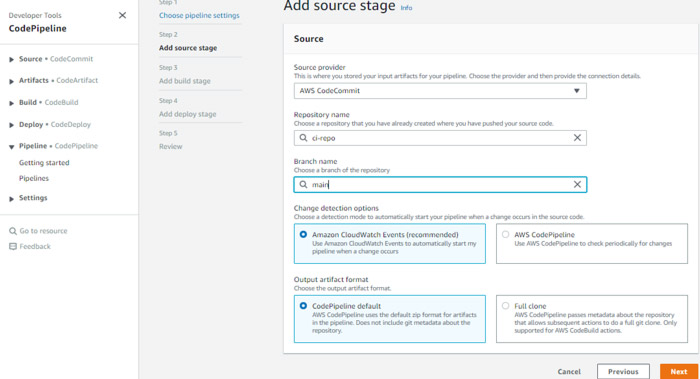700x379 pixels.
Task: Click the orange Next button
Action: point(679,371)
